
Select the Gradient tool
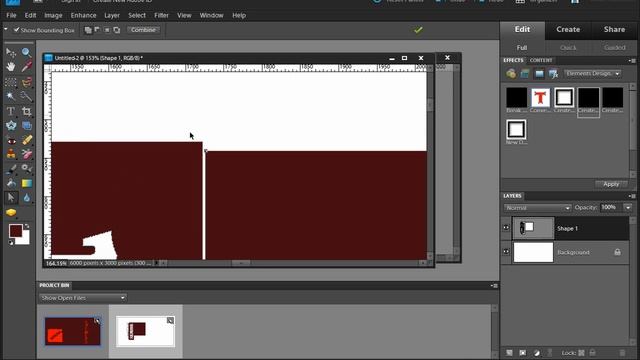(x=27, y=183)
